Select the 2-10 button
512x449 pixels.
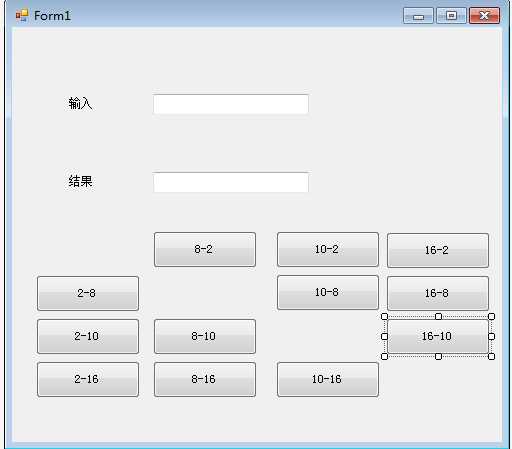click(88, 336)
